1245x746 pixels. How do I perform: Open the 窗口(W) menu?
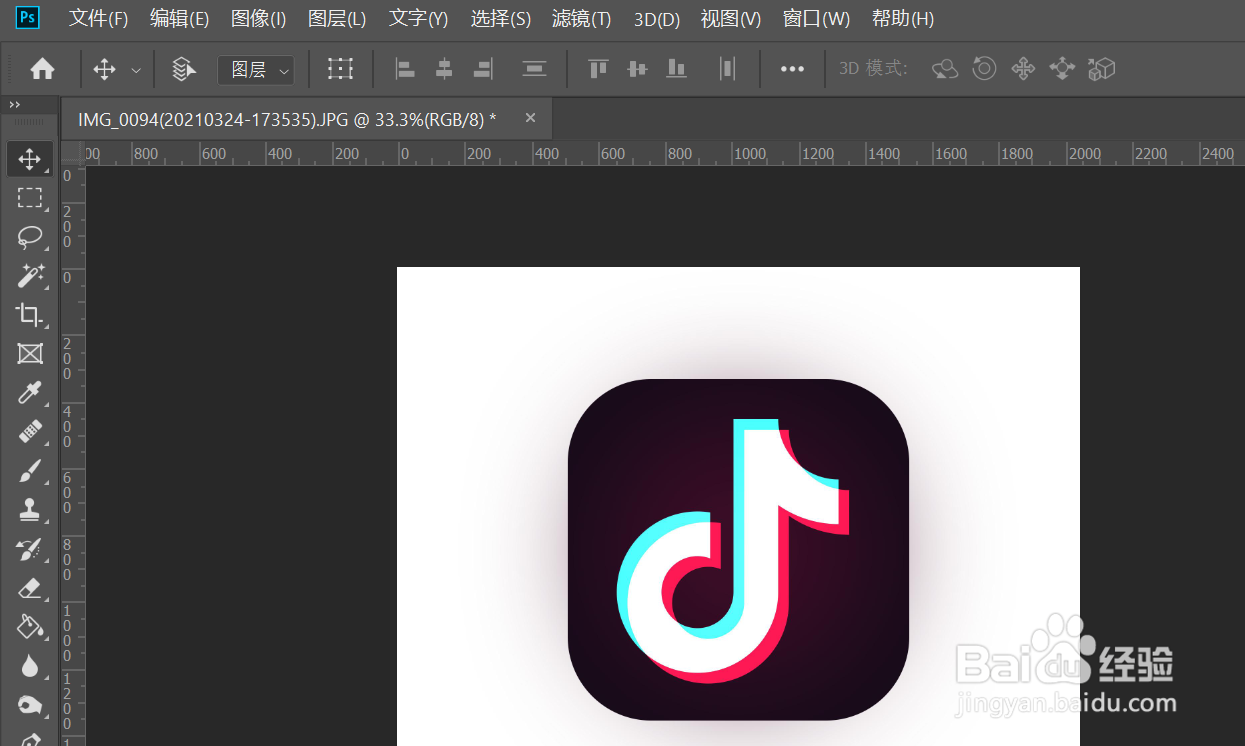(x=816, y=19)
